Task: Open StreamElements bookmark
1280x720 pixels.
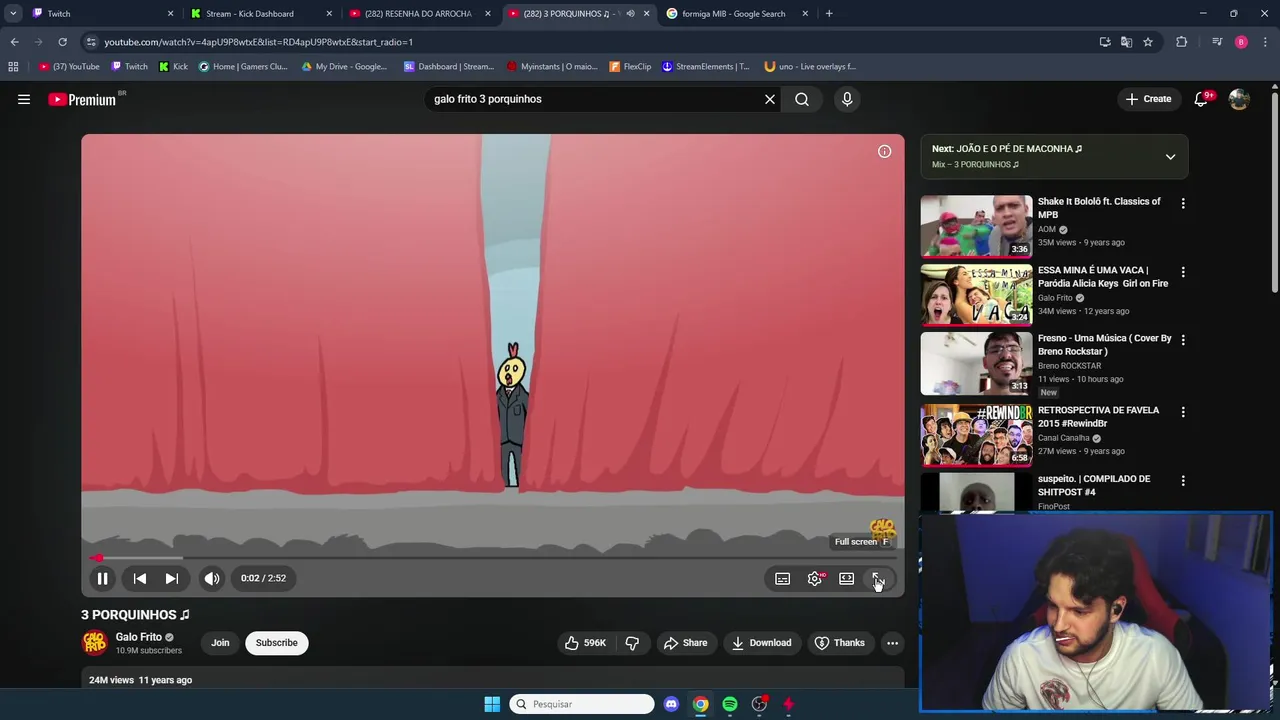Action: pos(706,67)
